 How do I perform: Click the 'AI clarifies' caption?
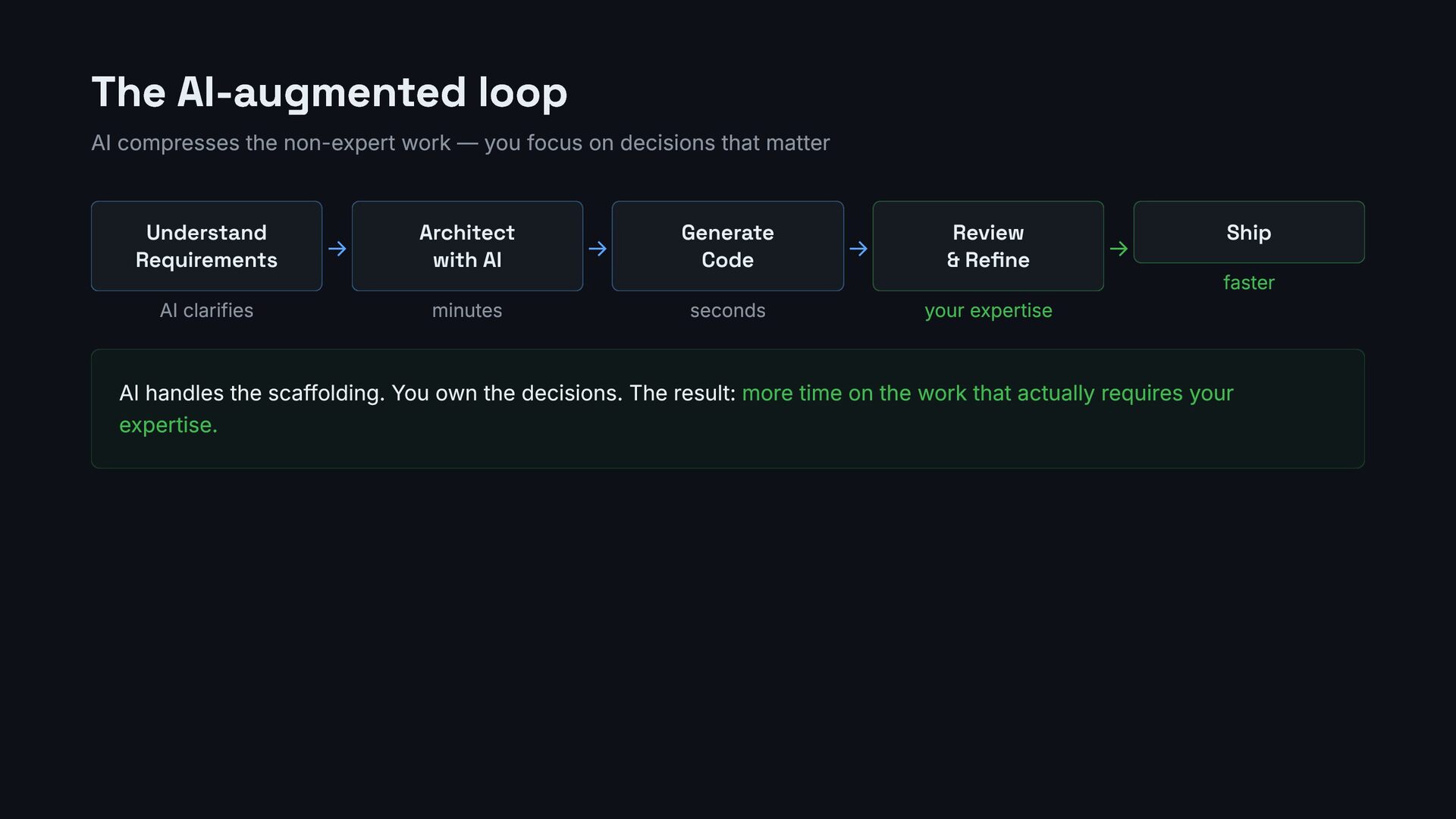click(206, 310)
